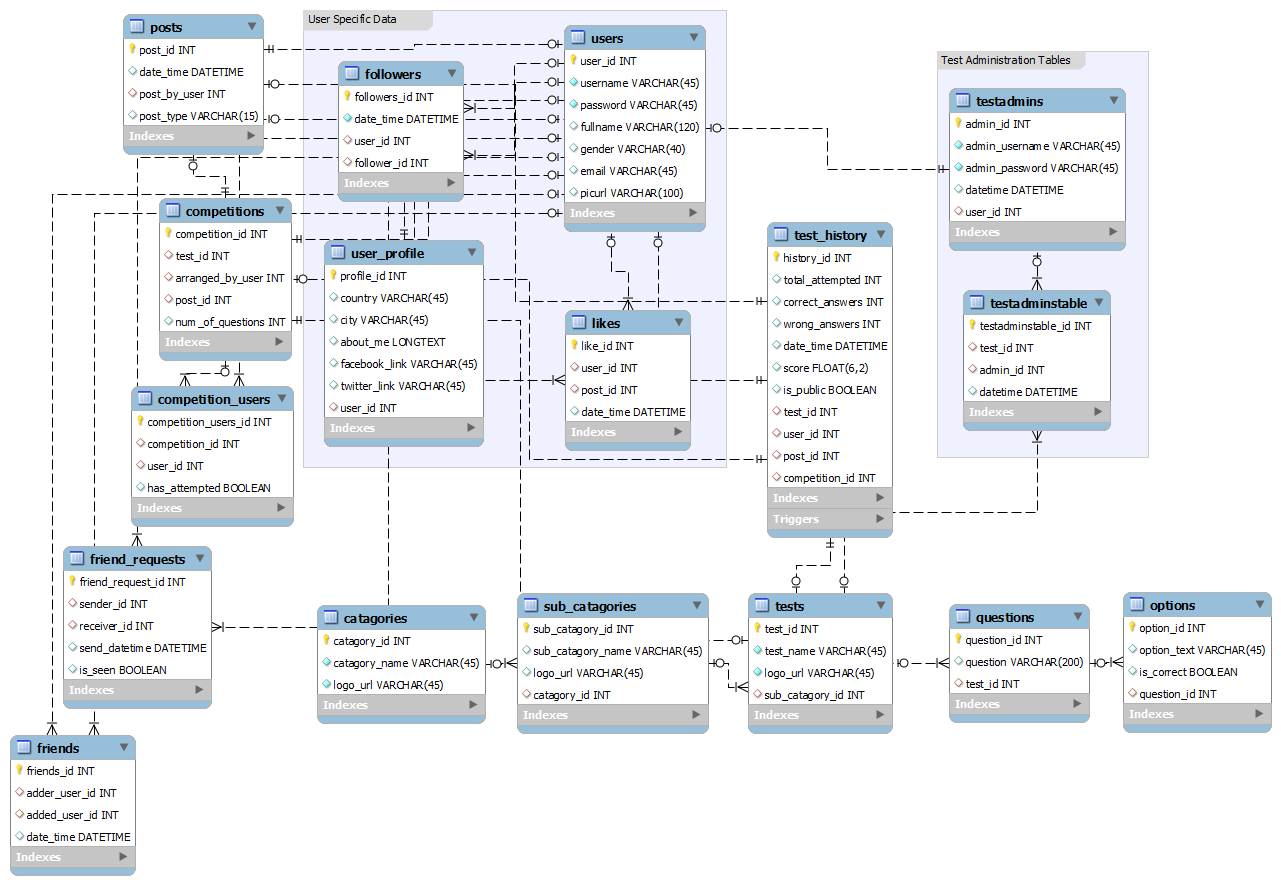Click key icon beside question_id in questions
This screenshot has width=1281, height=885.
(x=957, y=640)
